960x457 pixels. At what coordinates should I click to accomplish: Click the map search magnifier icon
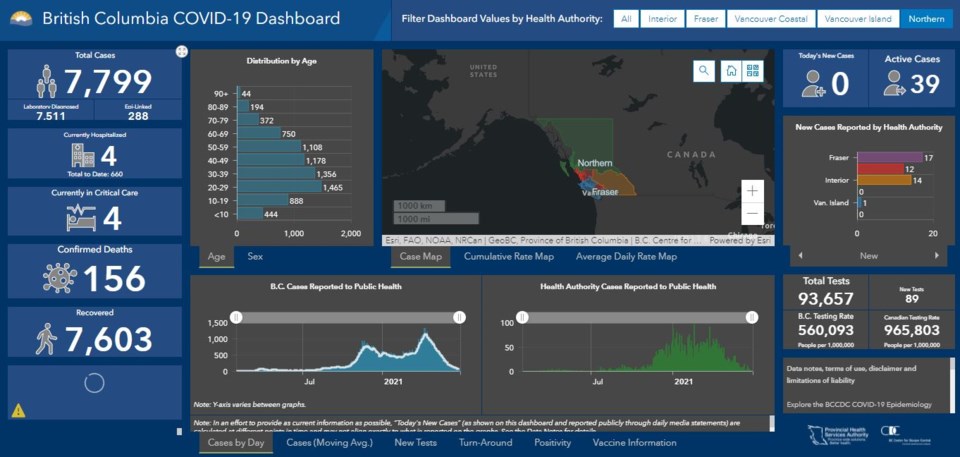[704, 70]
